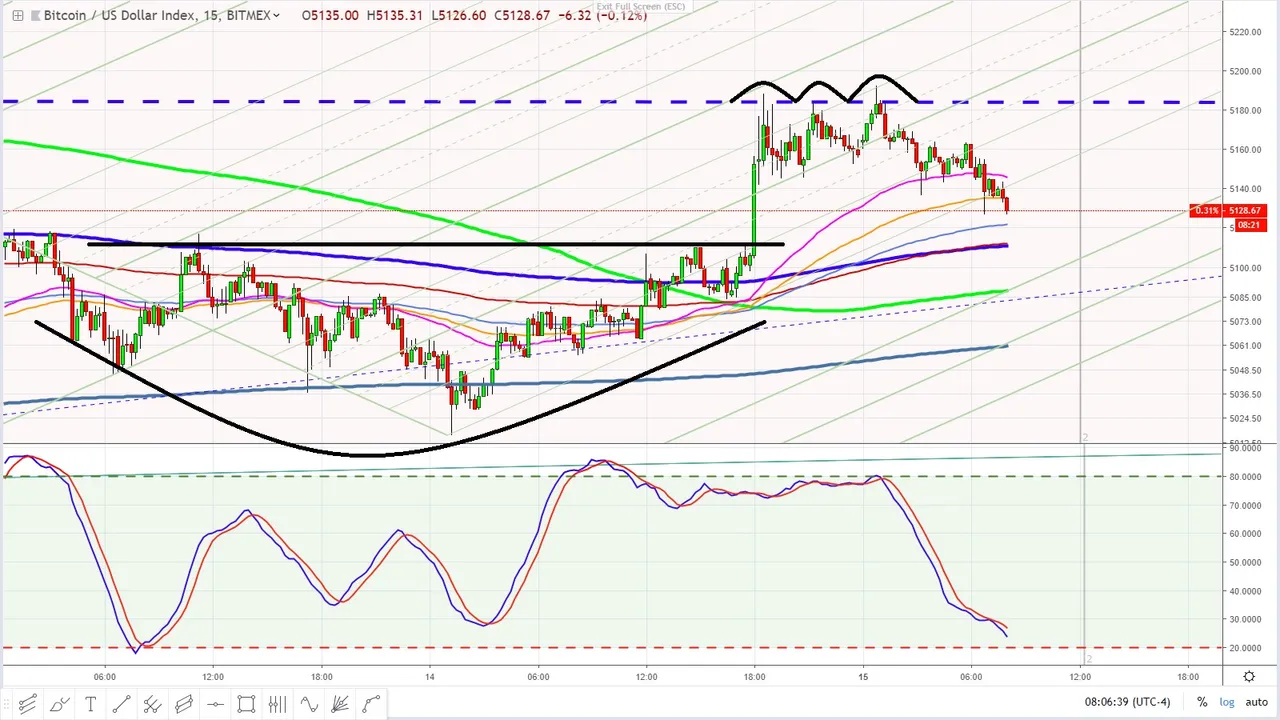Click the 5200.00 price axis label
The height and width of the screenshot is (720, 1280).
click(1246, 71)
